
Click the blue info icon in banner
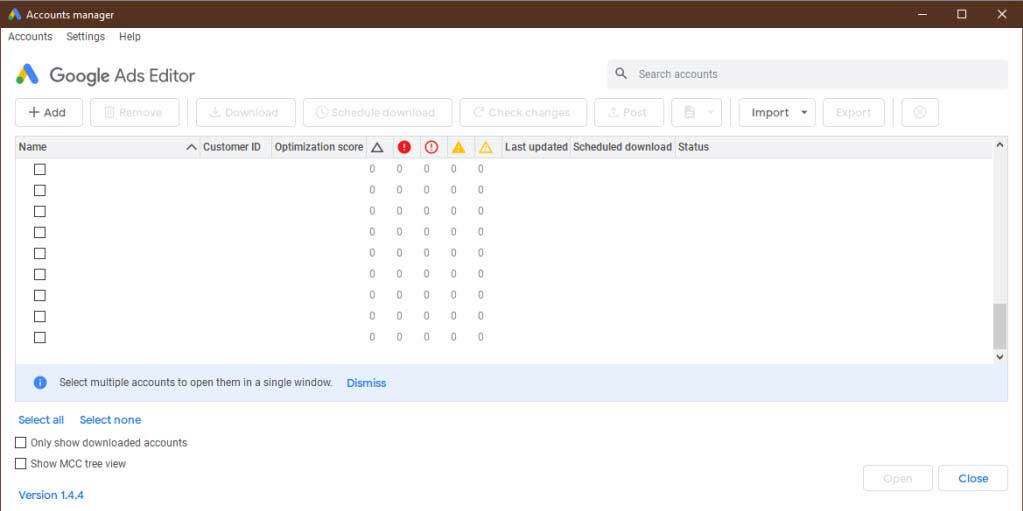pos(40,382)
